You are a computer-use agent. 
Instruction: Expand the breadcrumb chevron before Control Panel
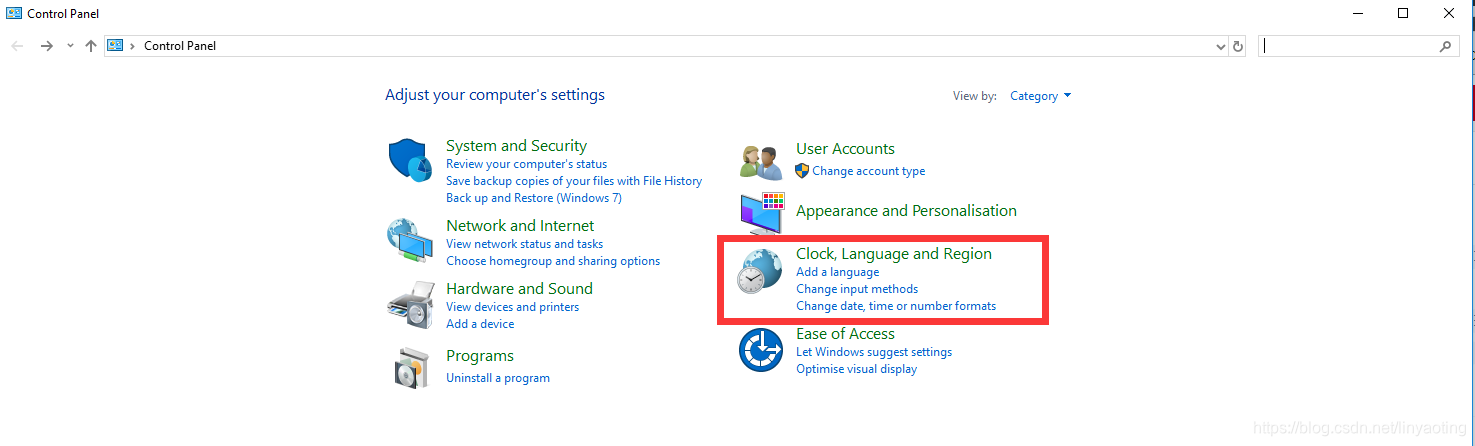(132, 46)
